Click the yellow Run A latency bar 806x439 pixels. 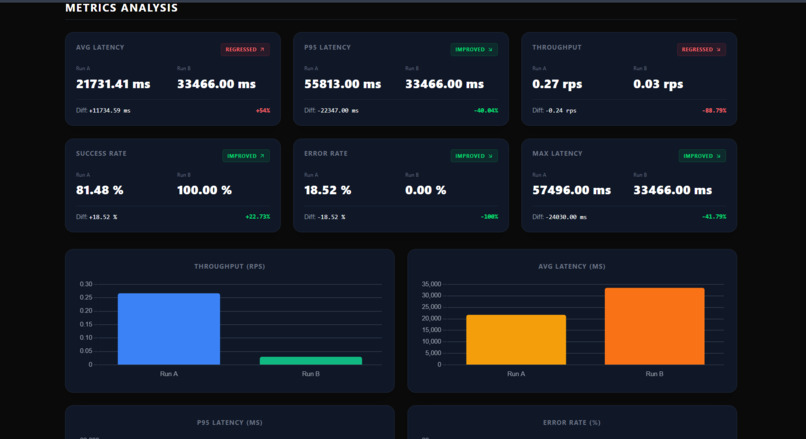click(516, 340)
